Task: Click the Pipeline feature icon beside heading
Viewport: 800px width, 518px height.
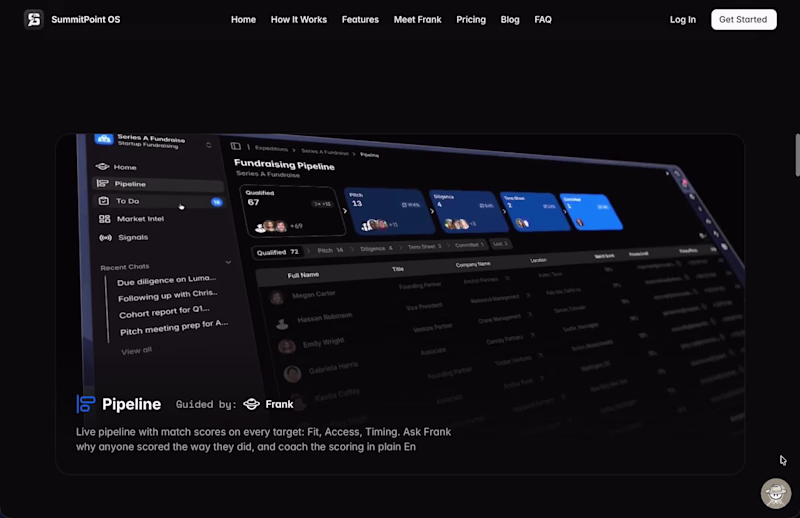Action: [x=85, y=404]
